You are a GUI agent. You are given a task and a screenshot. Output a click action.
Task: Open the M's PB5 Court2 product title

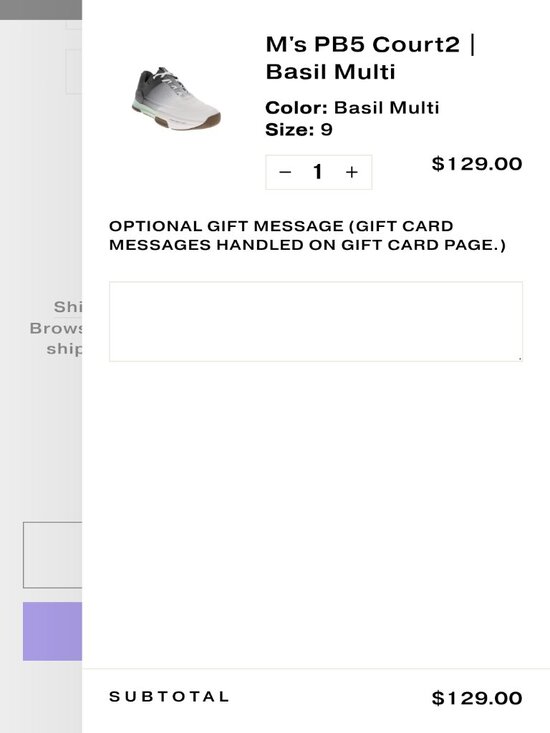pos(371,58)
